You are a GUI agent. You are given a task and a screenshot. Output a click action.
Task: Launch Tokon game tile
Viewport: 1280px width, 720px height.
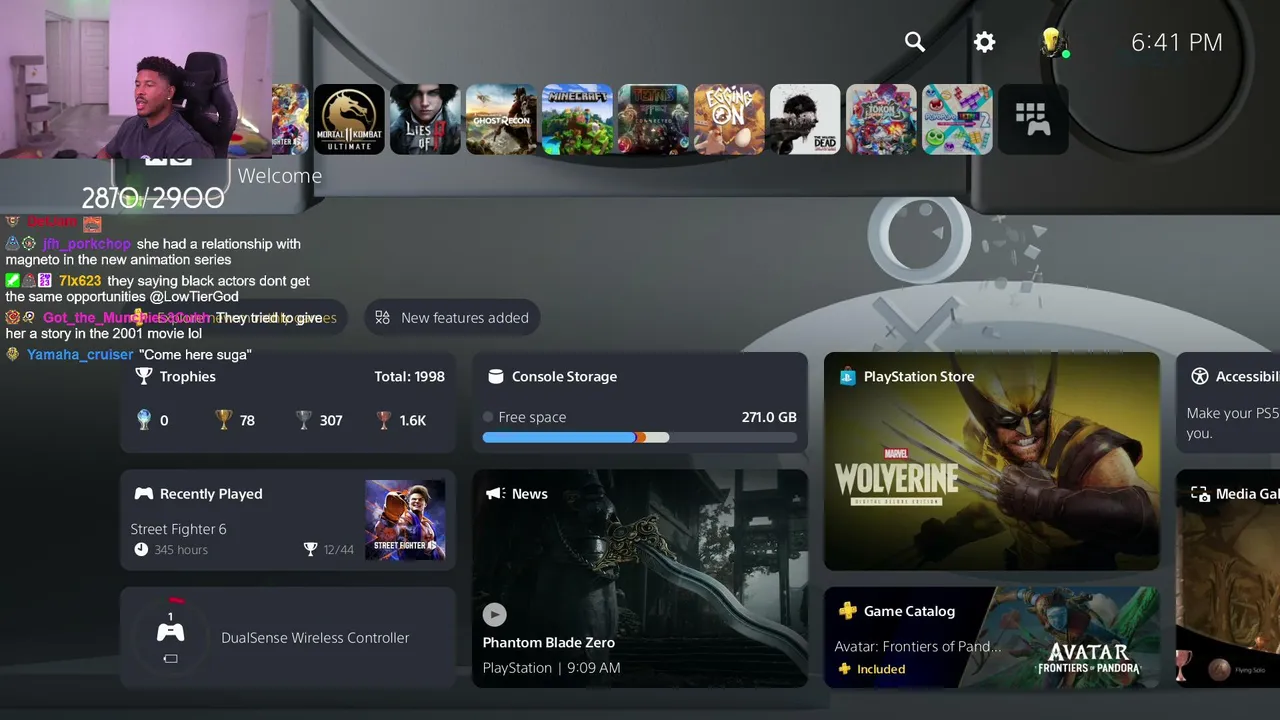point(882,119)
